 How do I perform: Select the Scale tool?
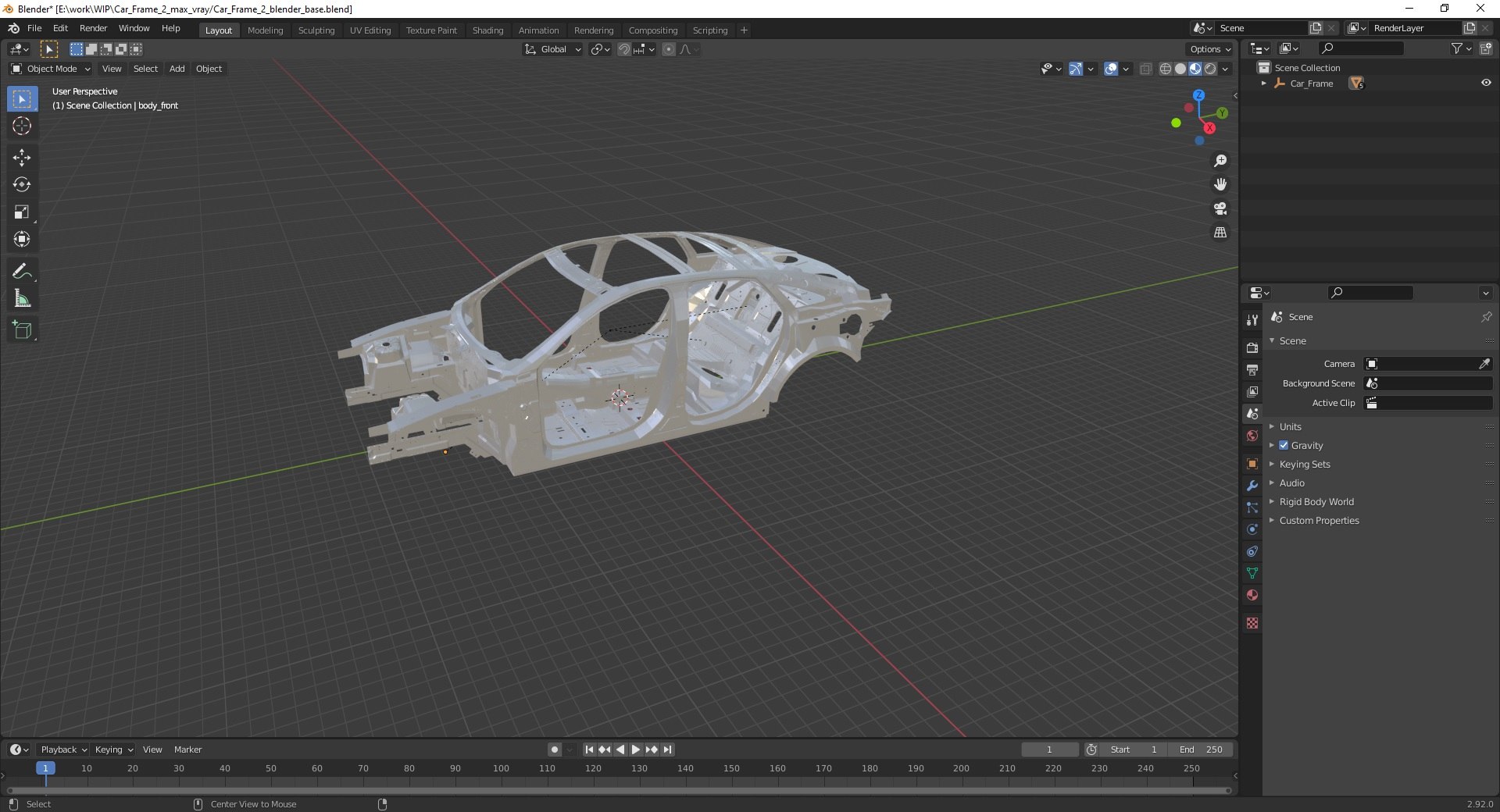pyautogui.click(x=22, y=212)
